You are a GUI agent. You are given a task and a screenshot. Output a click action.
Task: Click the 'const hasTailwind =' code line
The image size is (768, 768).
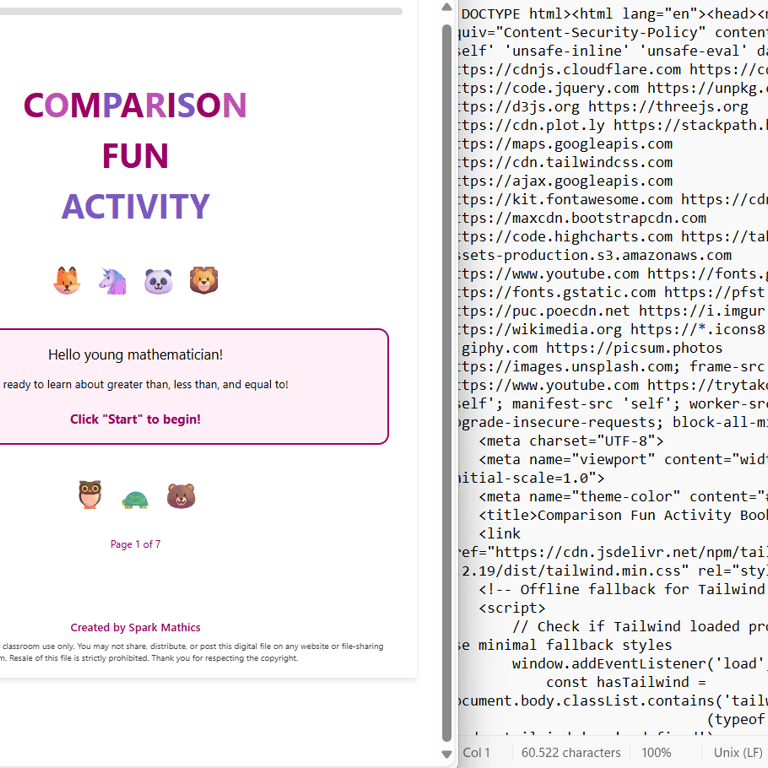(626, 682)
